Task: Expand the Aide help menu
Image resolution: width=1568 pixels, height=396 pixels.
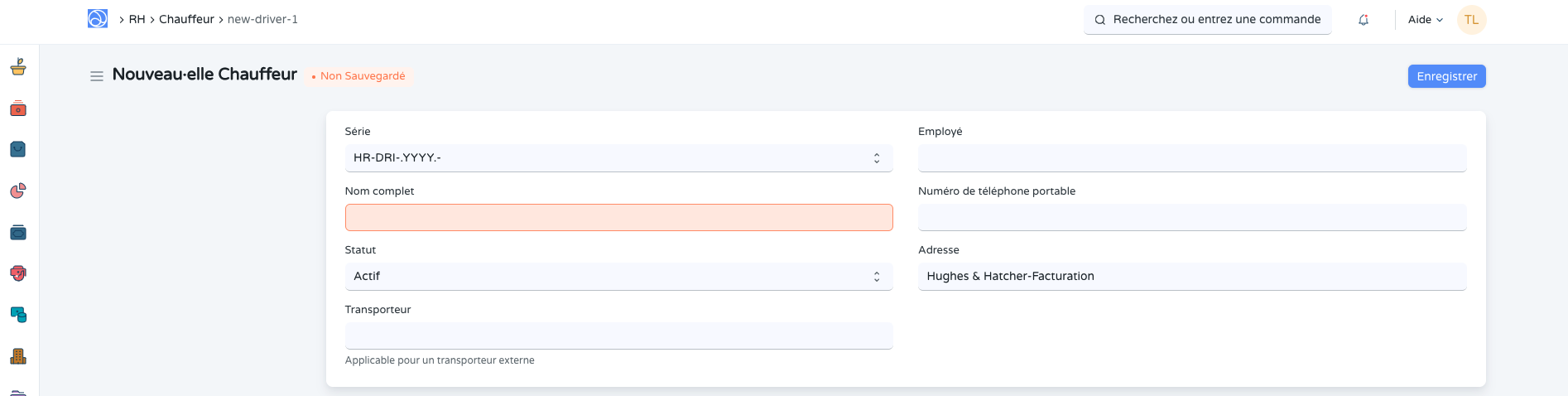Action: point(1425,20)
